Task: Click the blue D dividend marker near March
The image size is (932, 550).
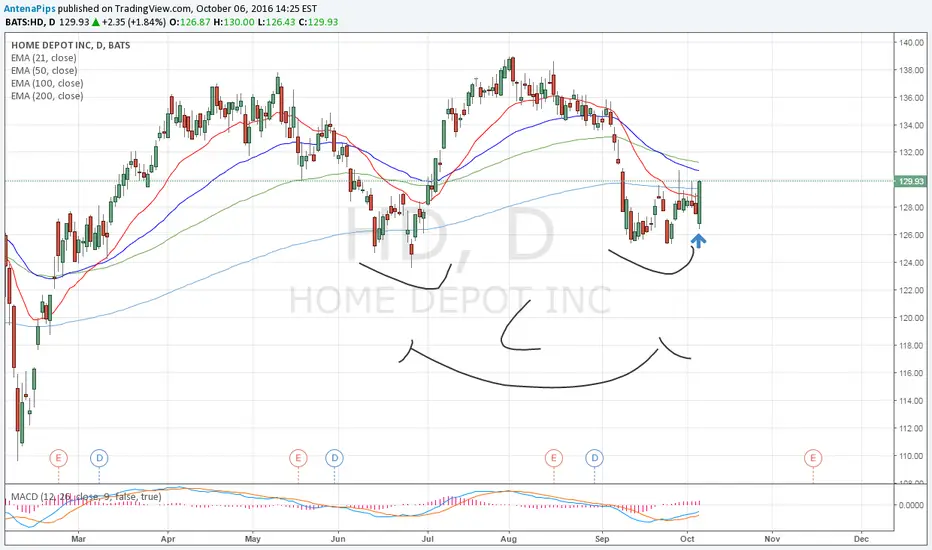Action: pyautogui.click(x=99, y=458)
